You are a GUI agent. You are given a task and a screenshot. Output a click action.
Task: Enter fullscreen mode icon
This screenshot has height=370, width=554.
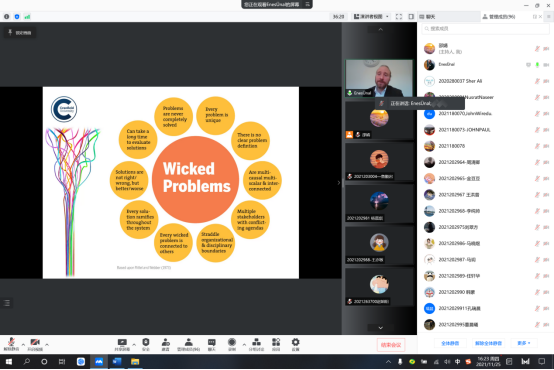pos(399,17)
